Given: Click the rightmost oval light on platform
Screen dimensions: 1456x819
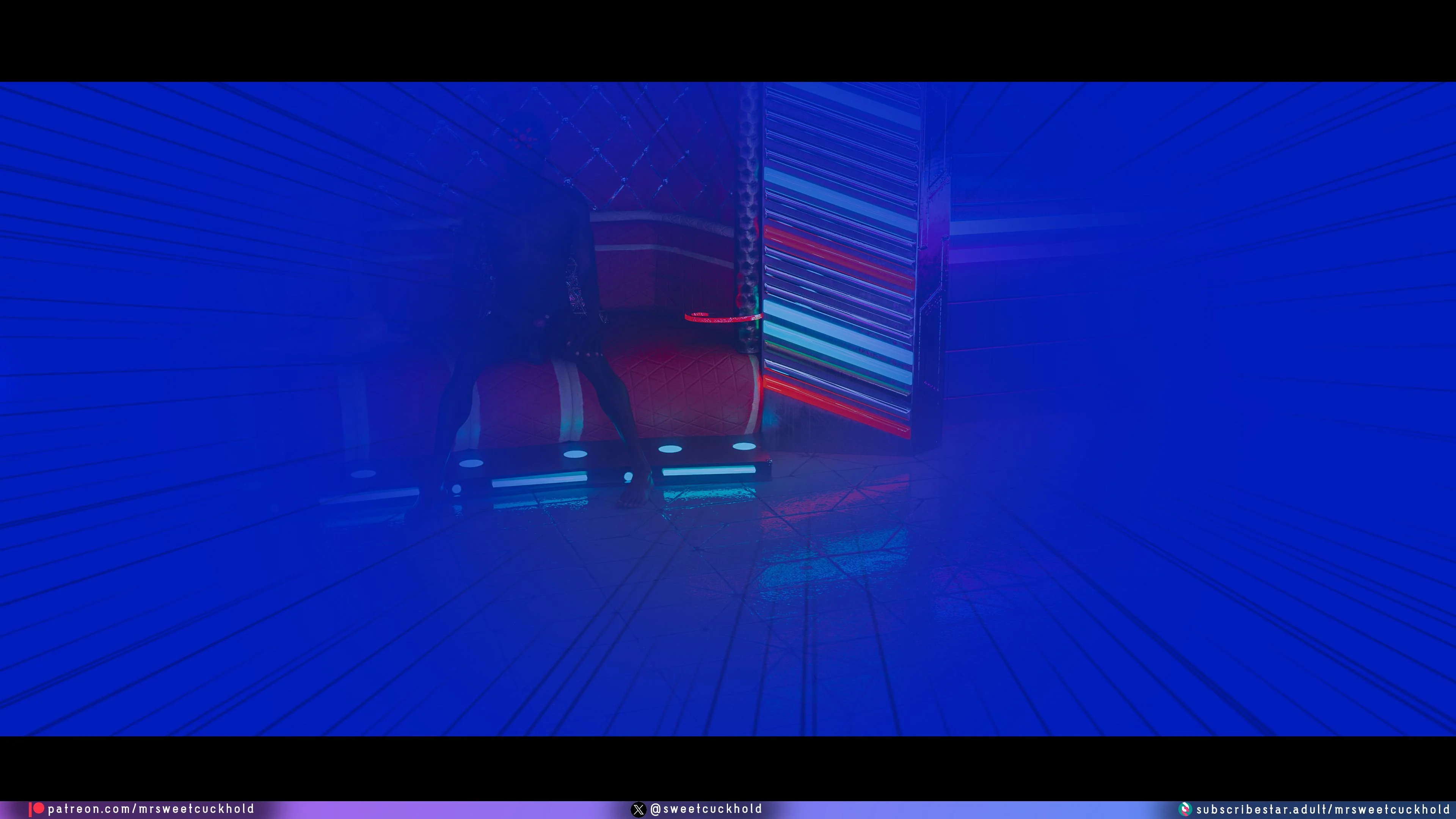Looking at the screenshot, I should 744,446.
